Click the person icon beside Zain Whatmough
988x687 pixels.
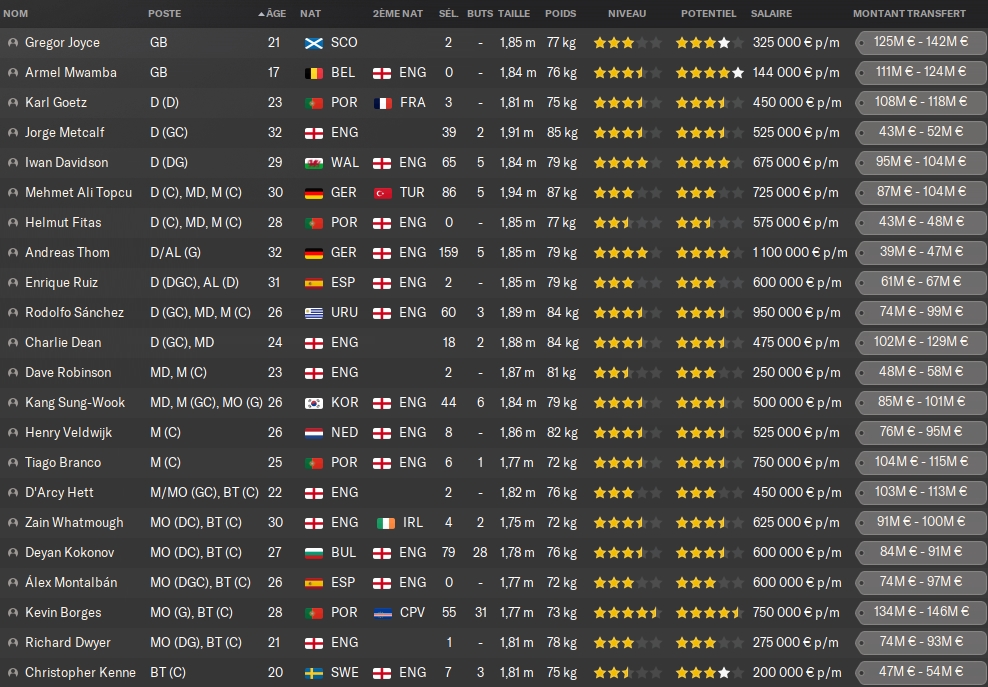13,522
